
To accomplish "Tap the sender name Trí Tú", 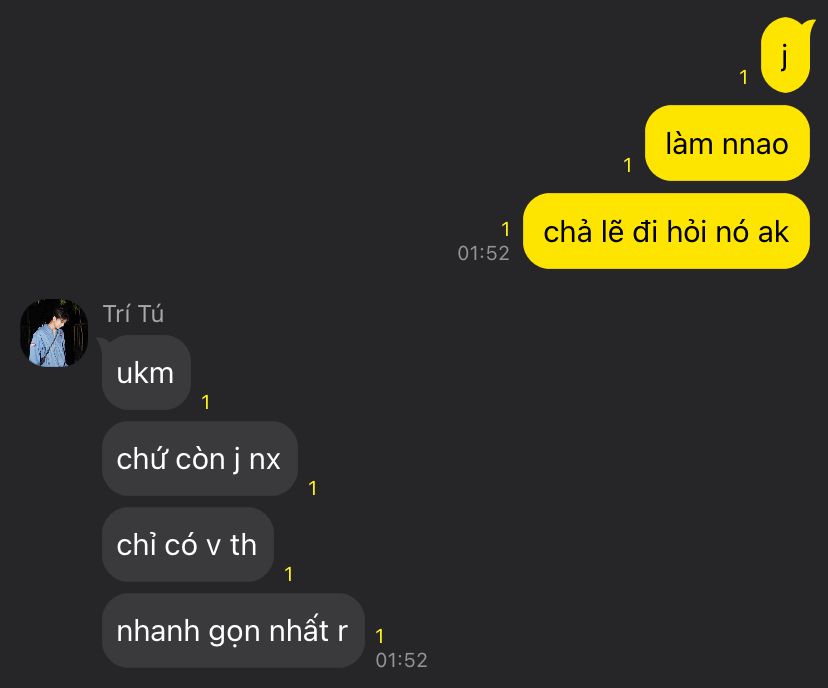I will click(133, 314).
